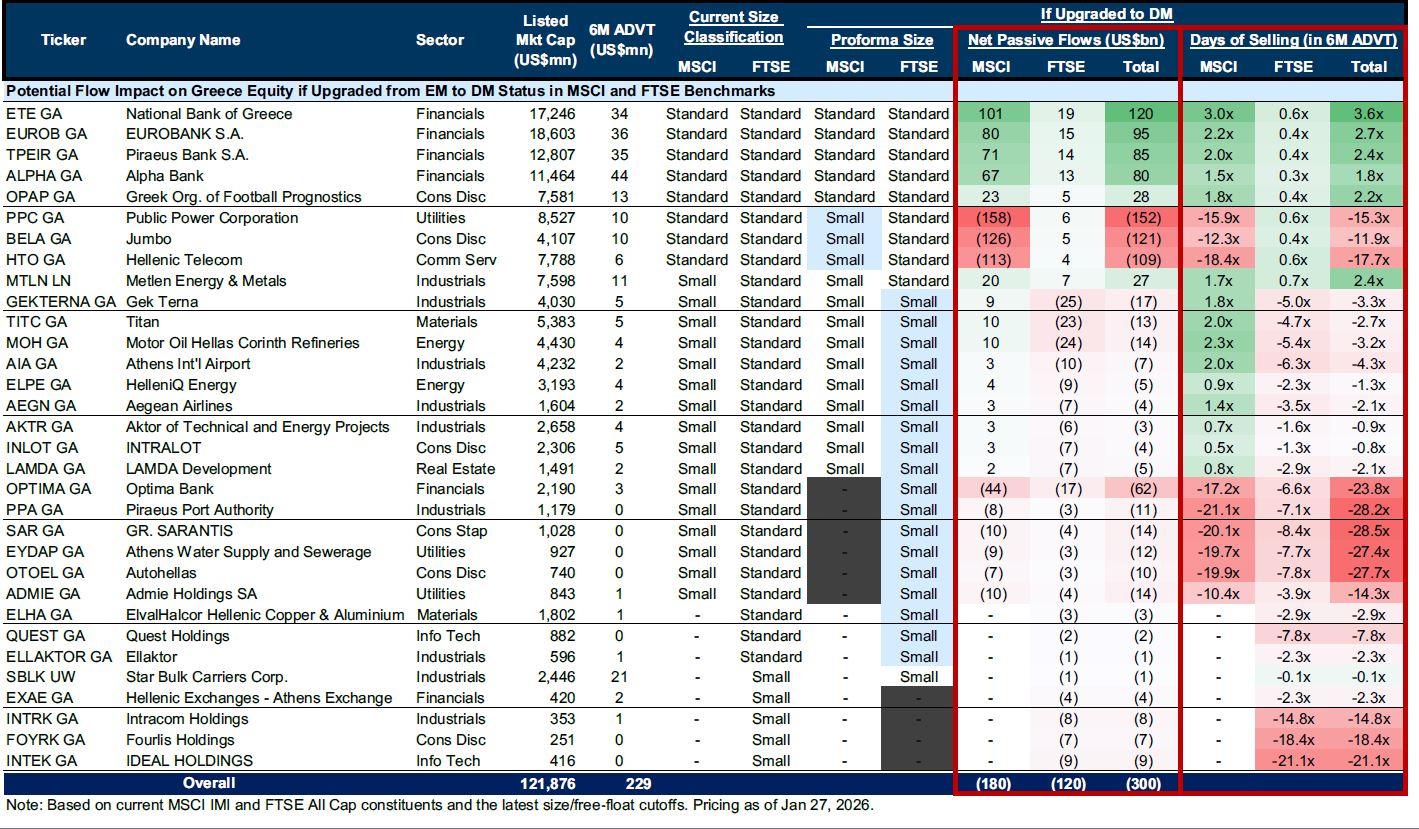The image size is (1419, 829).
Task: Click the Potential Flow Impact title row
Action: tap(390, 91)
